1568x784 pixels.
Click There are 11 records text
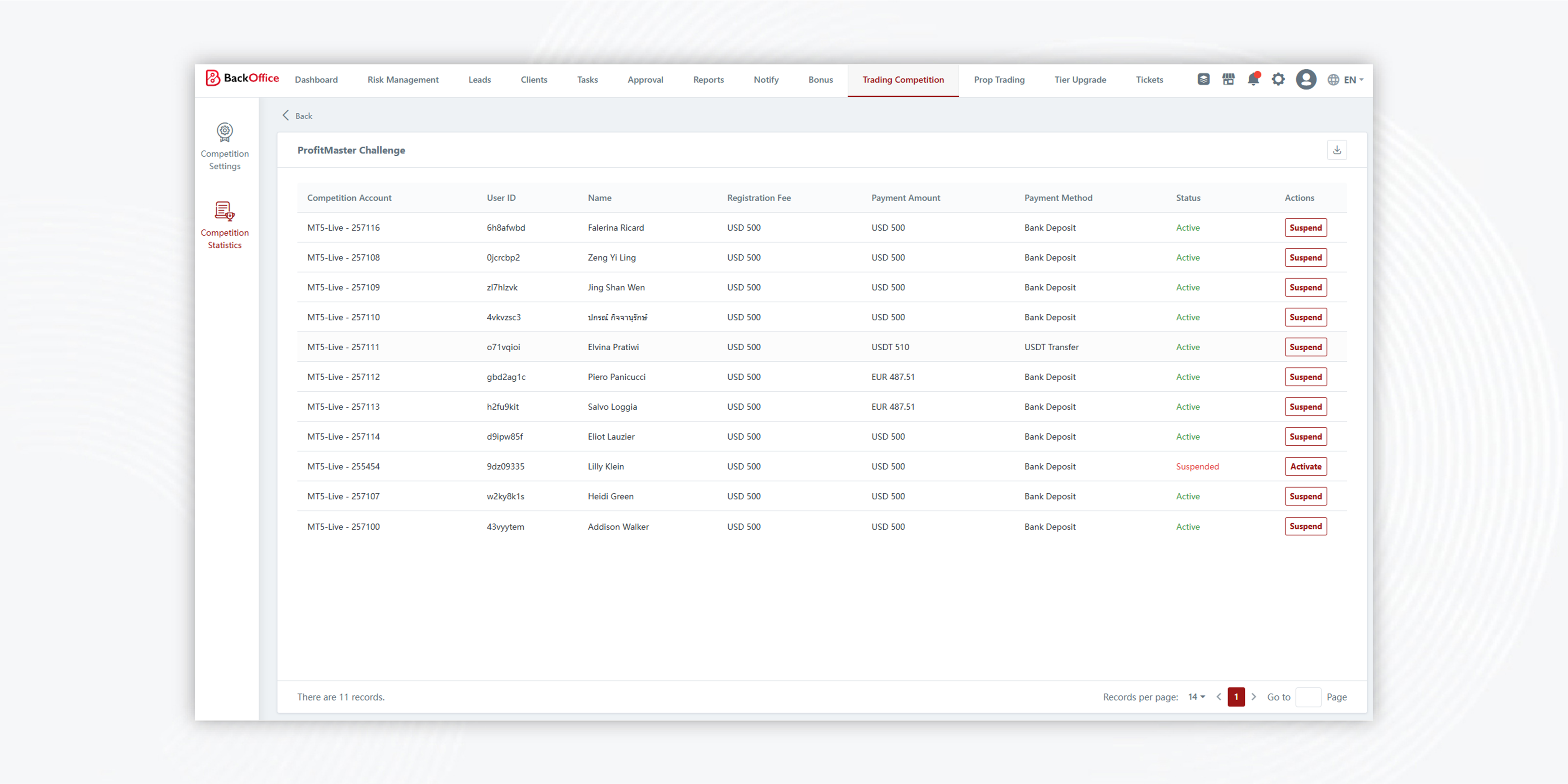(341, 697)
